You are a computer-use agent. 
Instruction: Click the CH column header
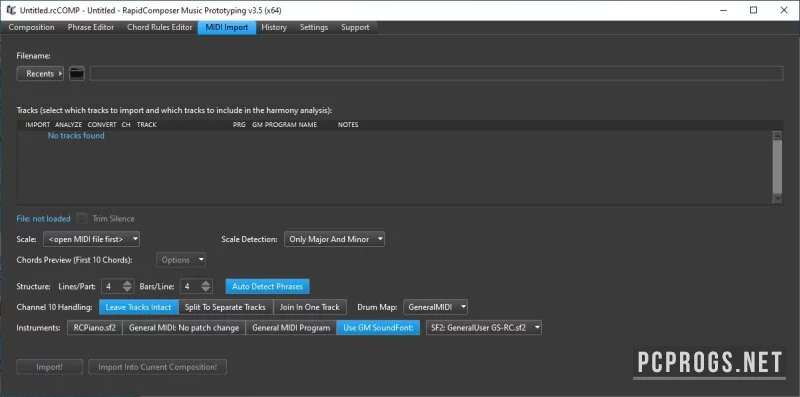[126, 125]
